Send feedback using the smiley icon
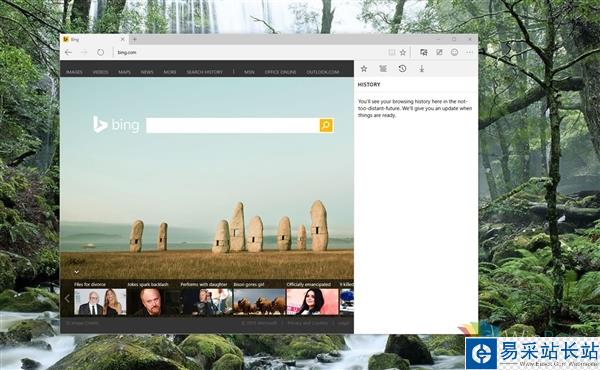Image resolution: width=600 pixels, height=370 pixels. point(454,52)
